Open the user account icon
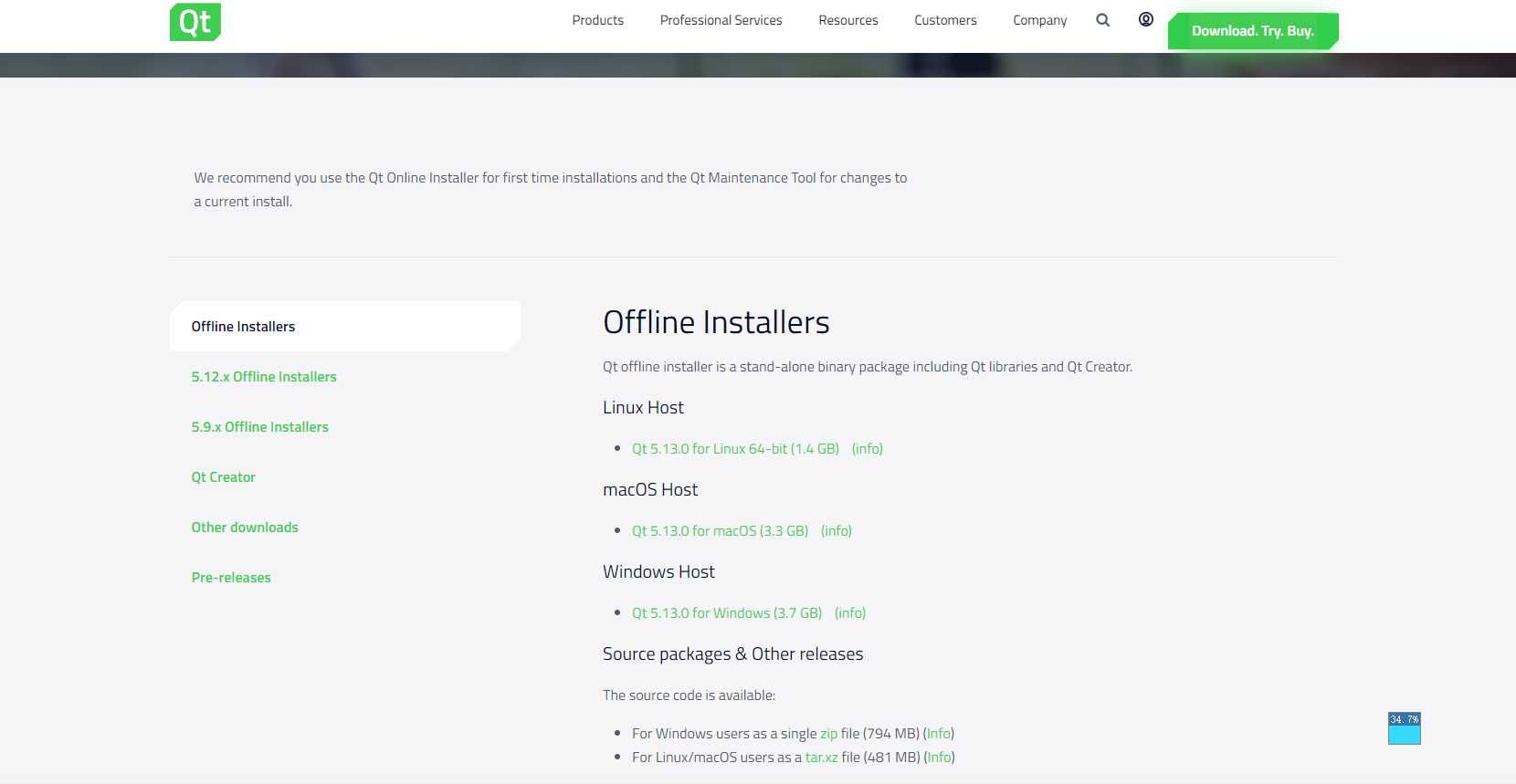This screenshot has height=784, width=1516. click(x=1146, y=19)
